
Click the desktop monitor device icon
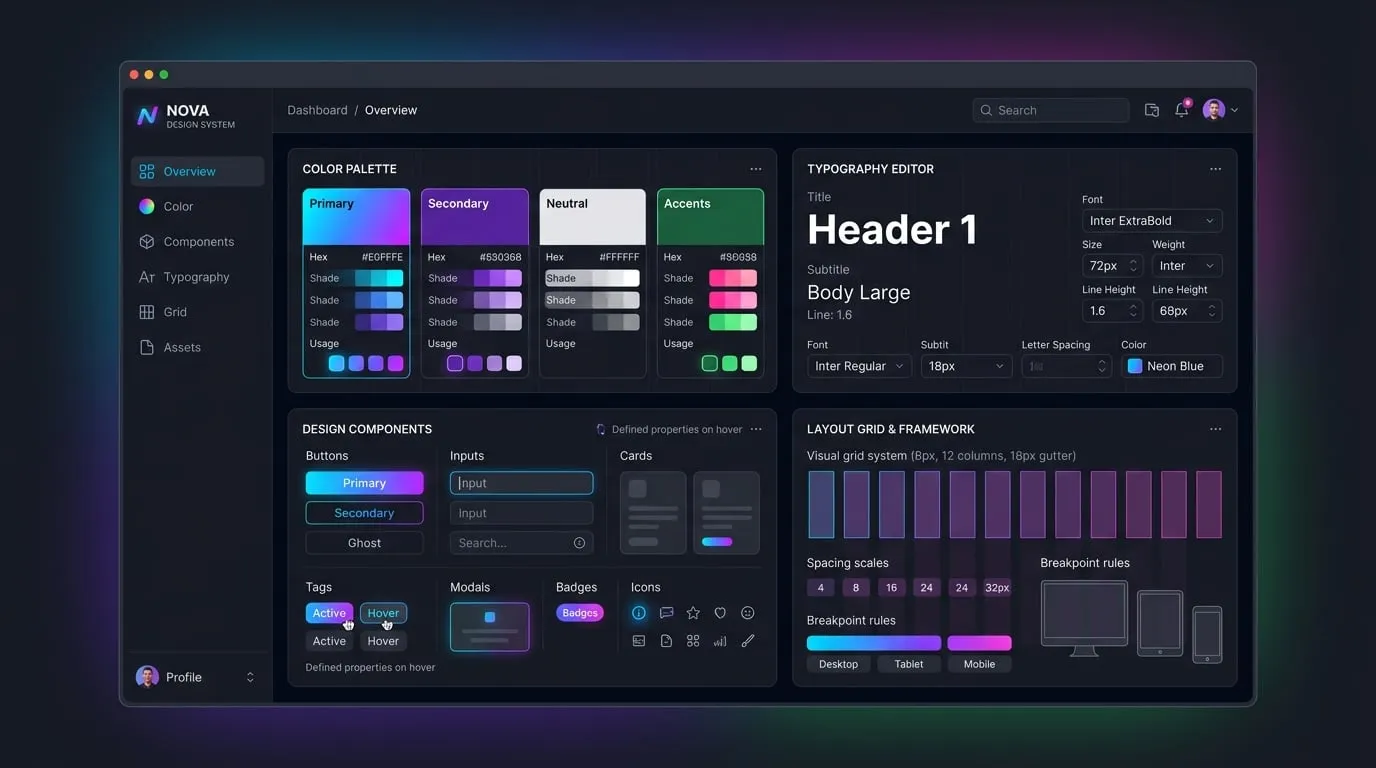click(x=1084, y=618)
